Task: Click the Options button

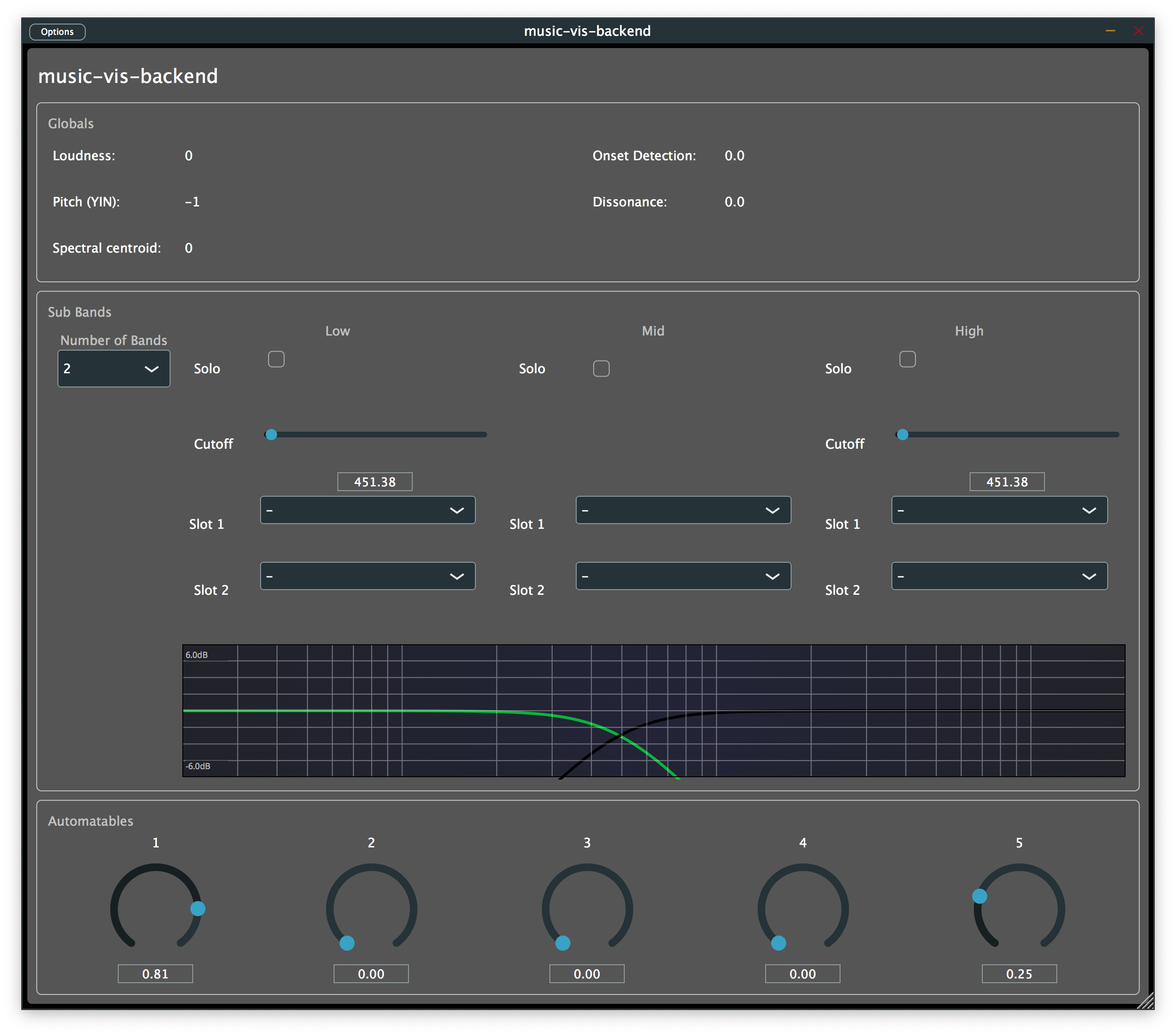Action: click(x=57, y=32)
